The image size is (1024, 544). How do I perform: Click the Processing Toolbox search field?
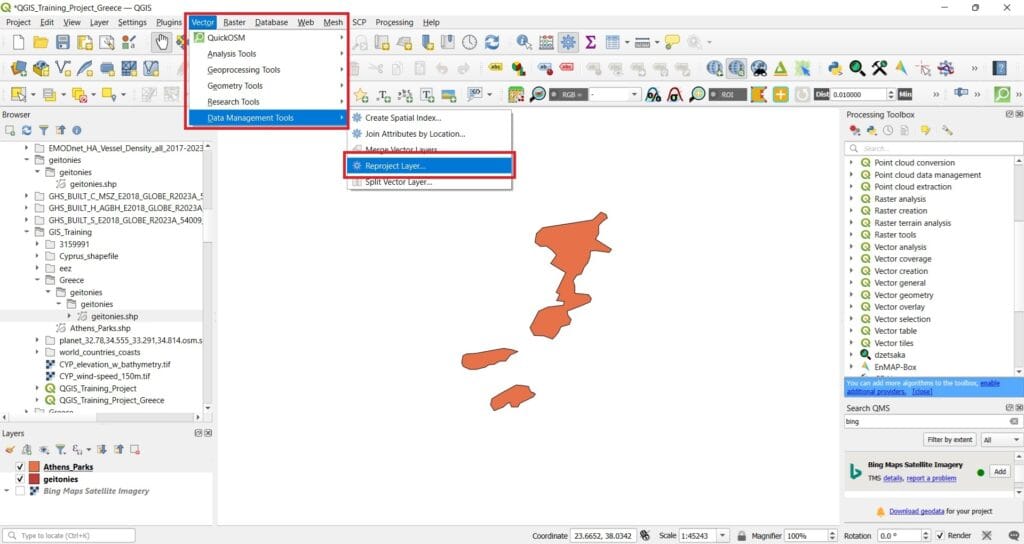[x=933, y=148]
